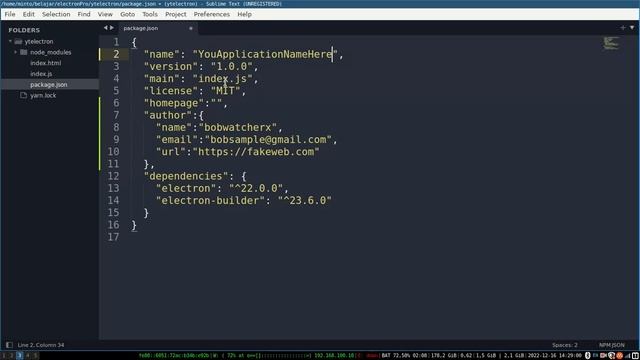Open the Goto menu
The image size is (640, 360).
pos(127,14)
